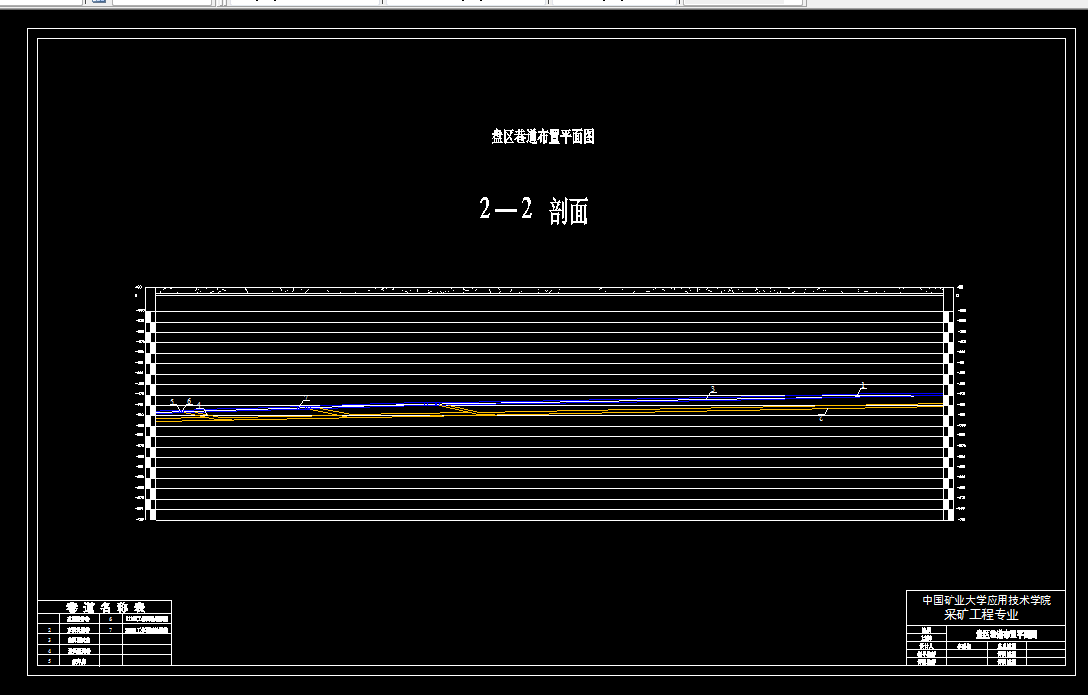Click the drawing name cell in the title block

tap(1006, 634)
